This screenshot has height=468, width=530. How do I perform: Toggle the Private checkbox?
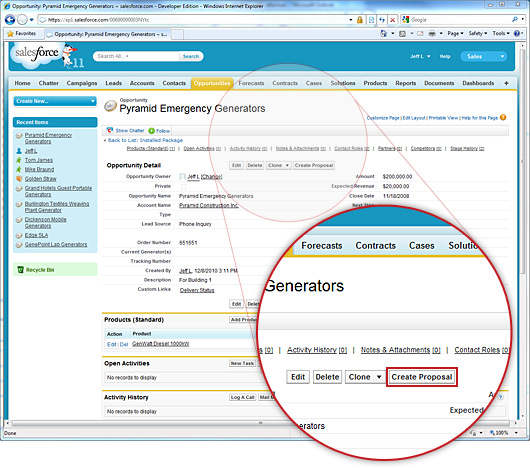click(183, 186)
